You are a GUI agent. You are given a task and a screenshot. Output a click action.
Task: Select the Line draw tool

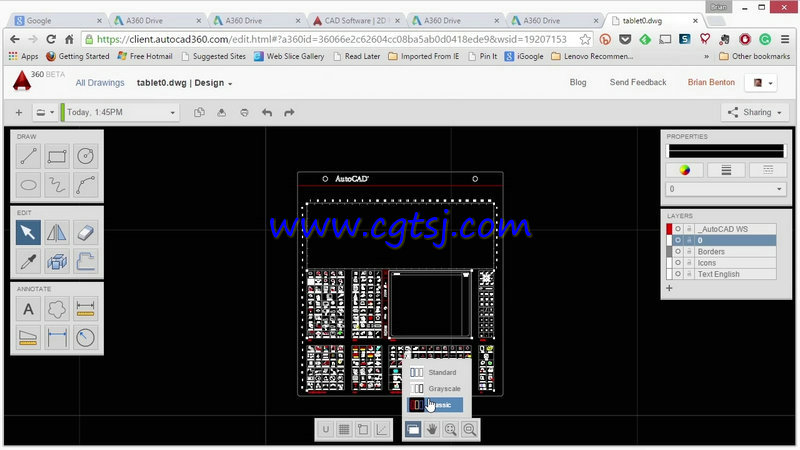click(x=28, y=157)
